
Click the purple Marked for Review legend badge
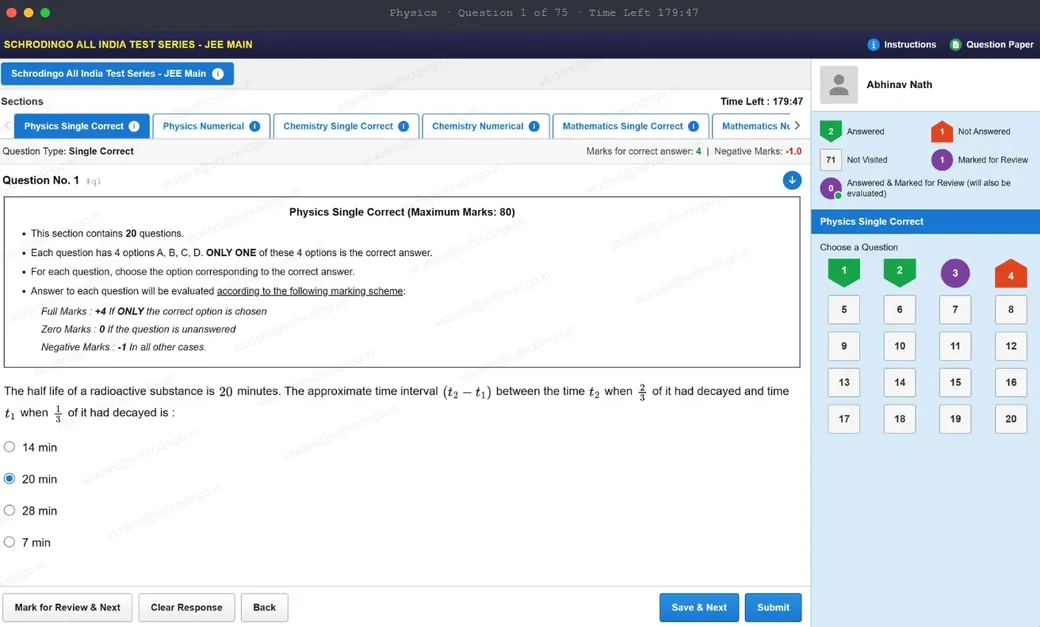tap(942, 160)
